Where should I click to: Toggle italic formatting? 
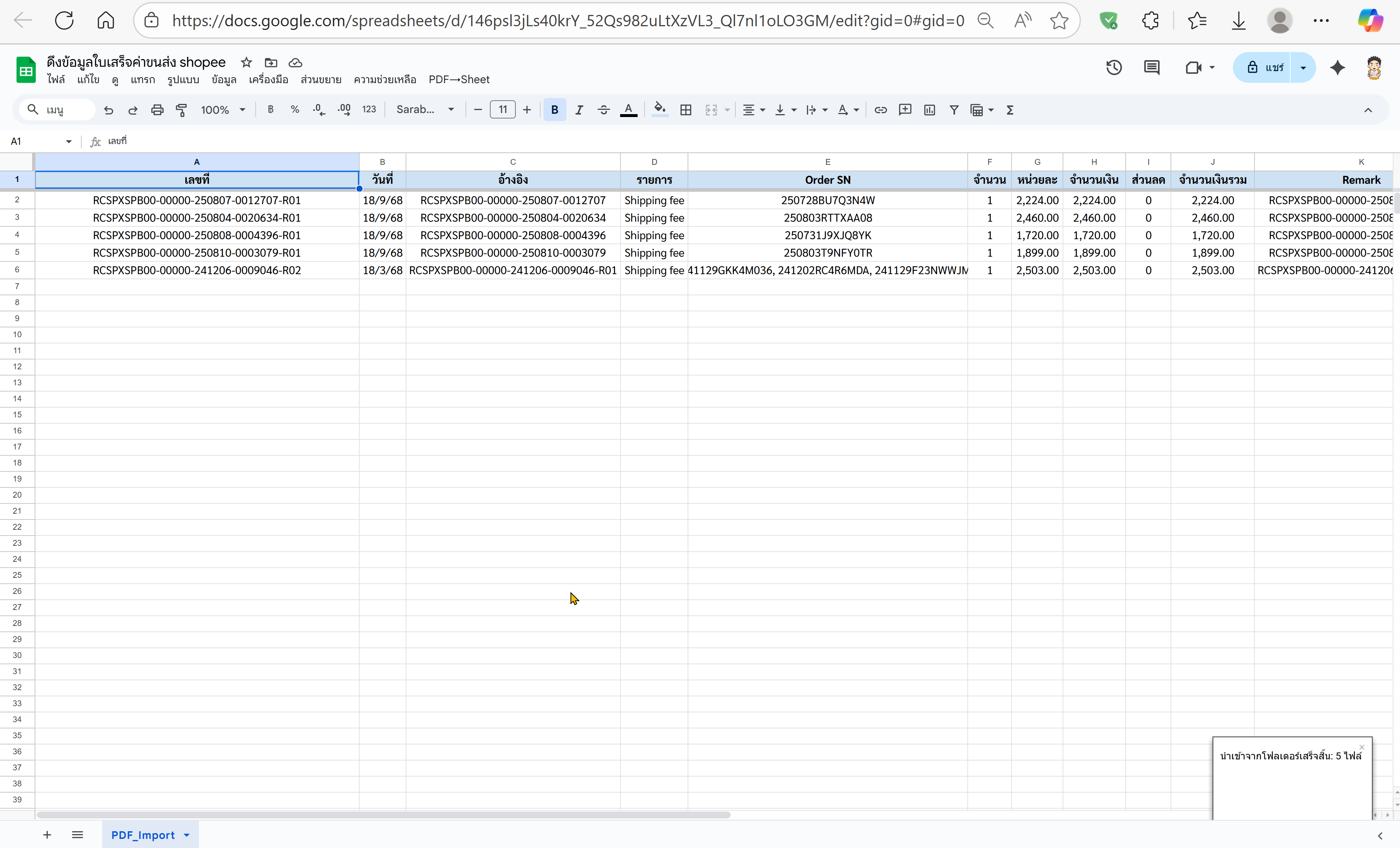579,110
